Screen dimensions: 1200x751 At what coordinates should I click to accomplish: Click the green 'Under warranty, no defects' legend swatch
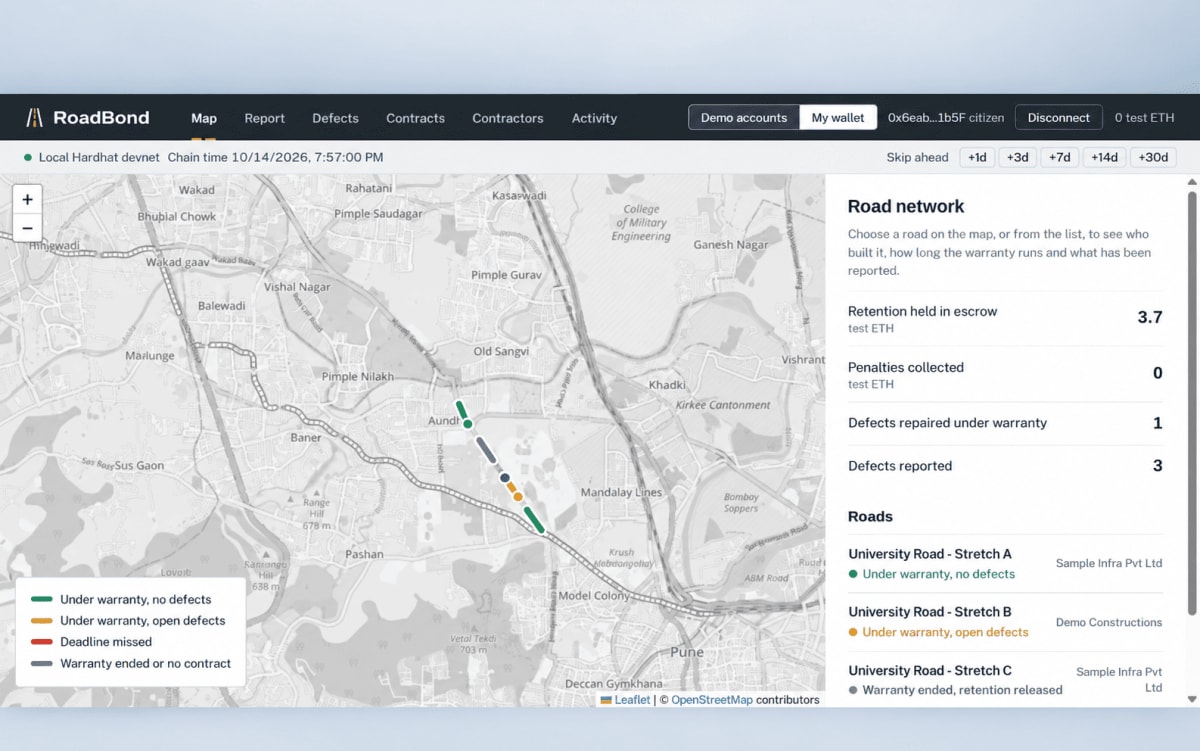41,600
